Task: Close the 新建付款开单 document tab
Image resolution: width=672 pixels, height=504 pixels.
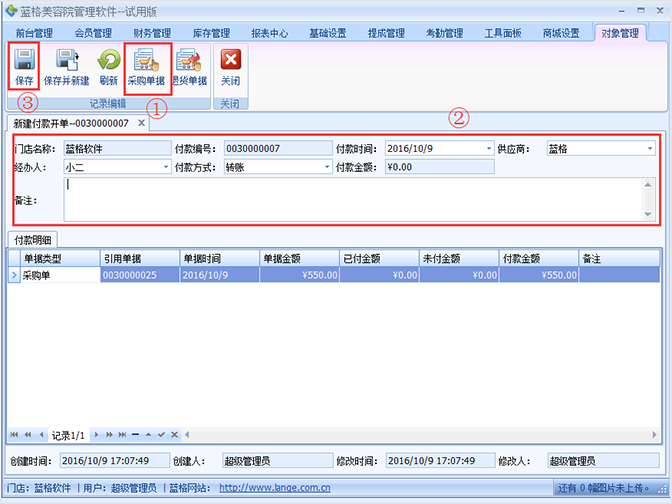Action: (141, 123)
